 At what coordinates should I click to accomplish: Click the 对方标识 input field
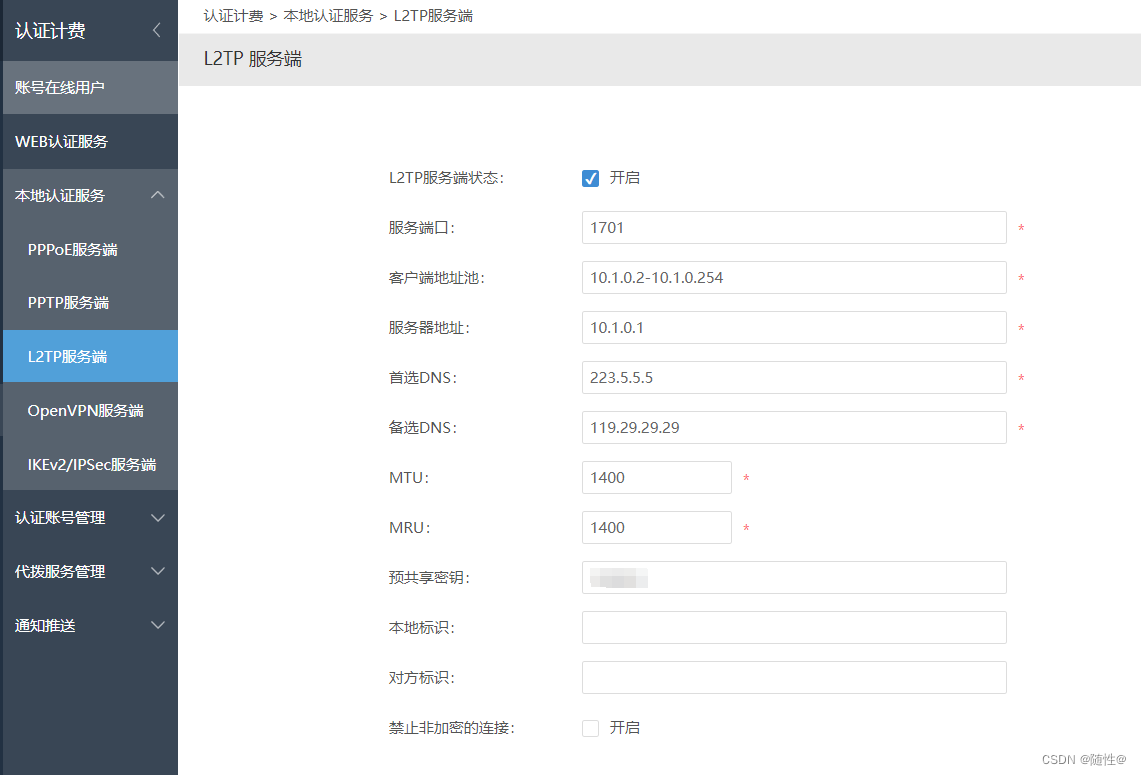pos(794,677)
